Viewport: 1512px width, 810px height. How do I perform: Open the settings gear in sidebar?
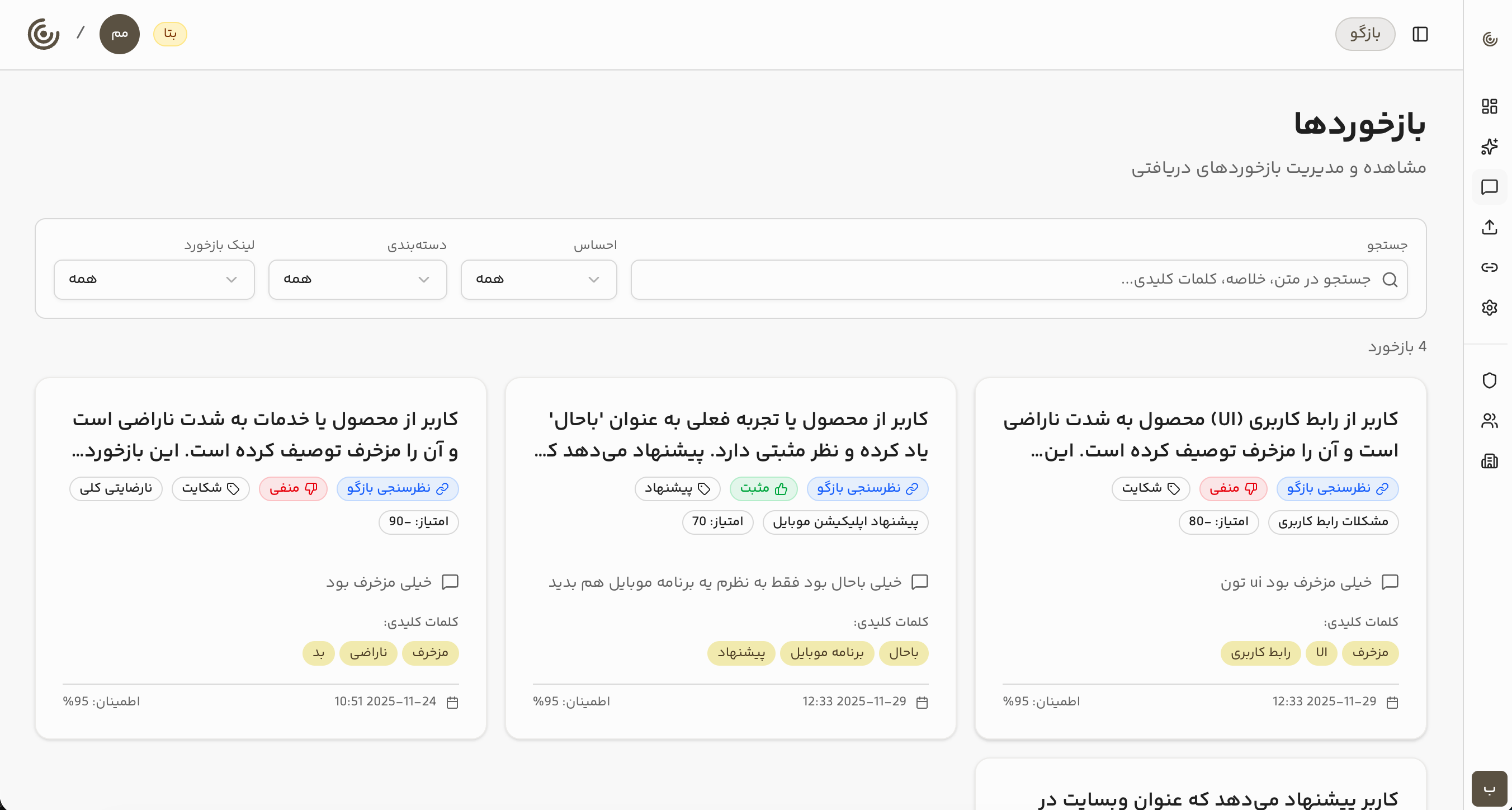[1489, 307]
